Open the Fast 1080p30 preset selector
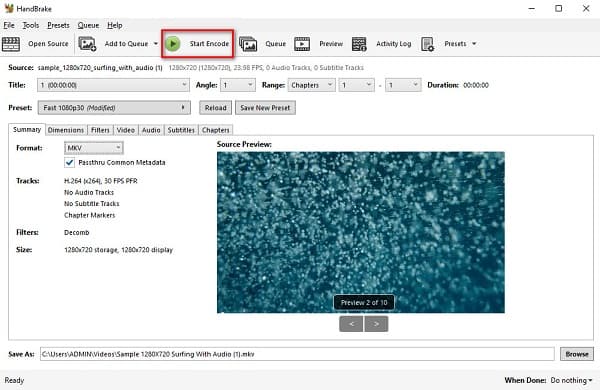 (114, 108)
